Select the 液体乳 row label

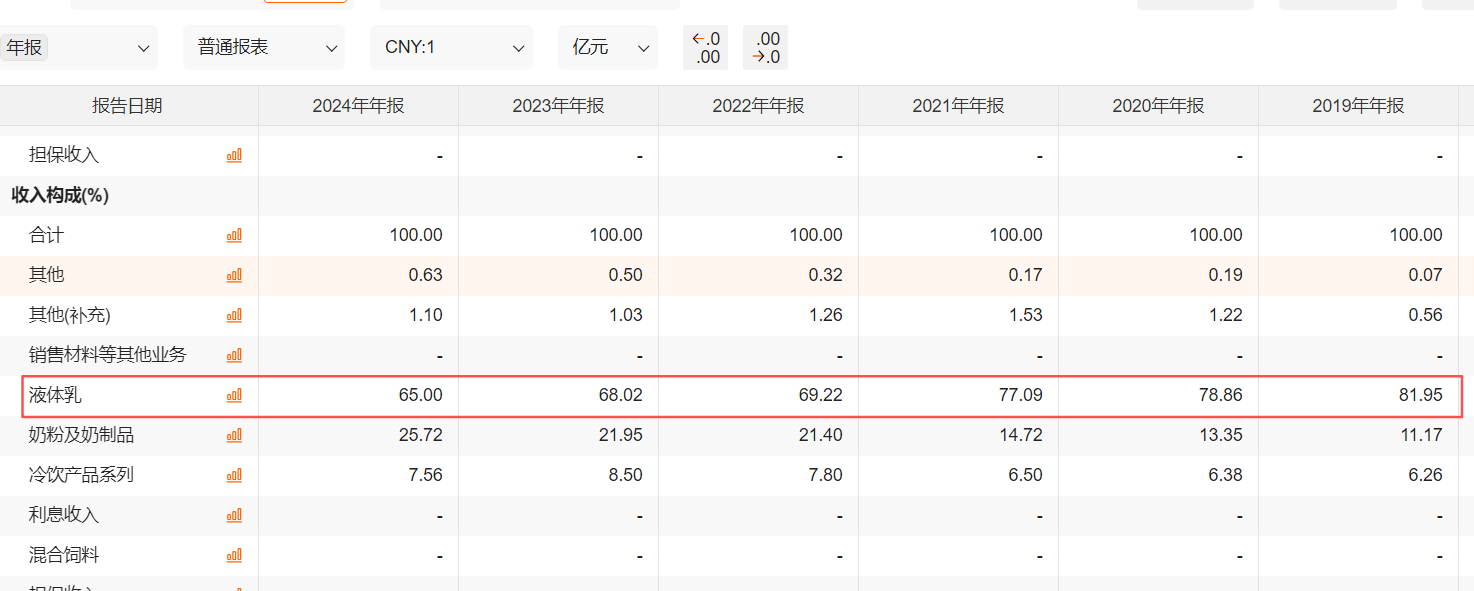[x=55, y=395]
